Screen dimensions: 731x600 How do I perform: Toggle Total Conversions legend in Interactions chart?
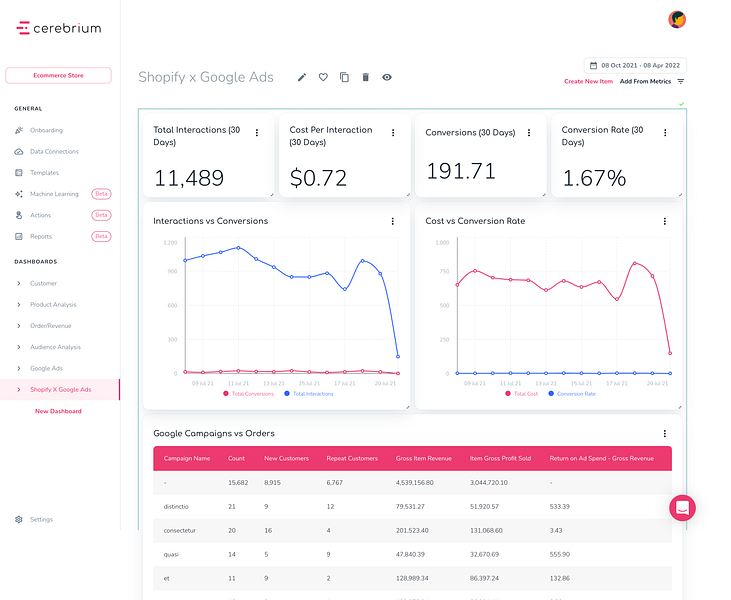pos(248,394)
